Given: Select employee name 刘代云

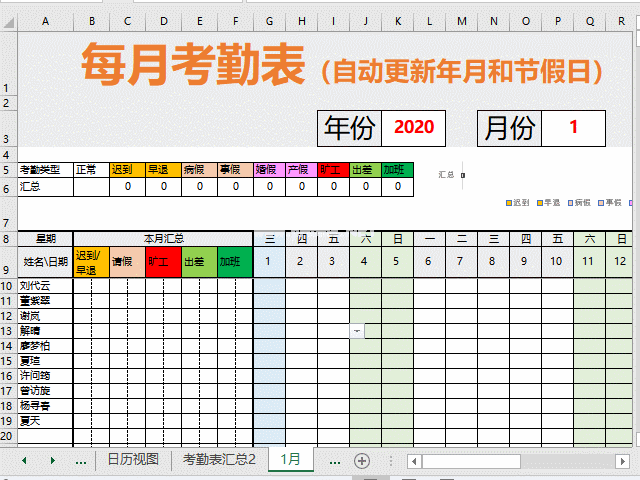Looking at the screenshot, I should (45, 286).
